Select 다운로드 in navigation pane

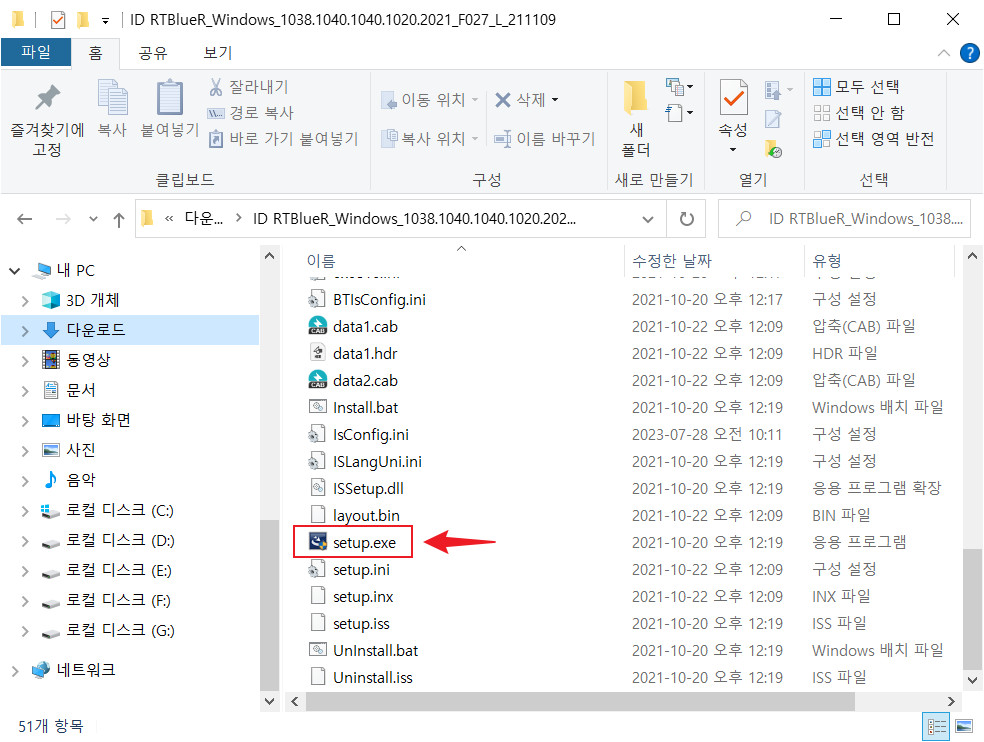(96, 330)
